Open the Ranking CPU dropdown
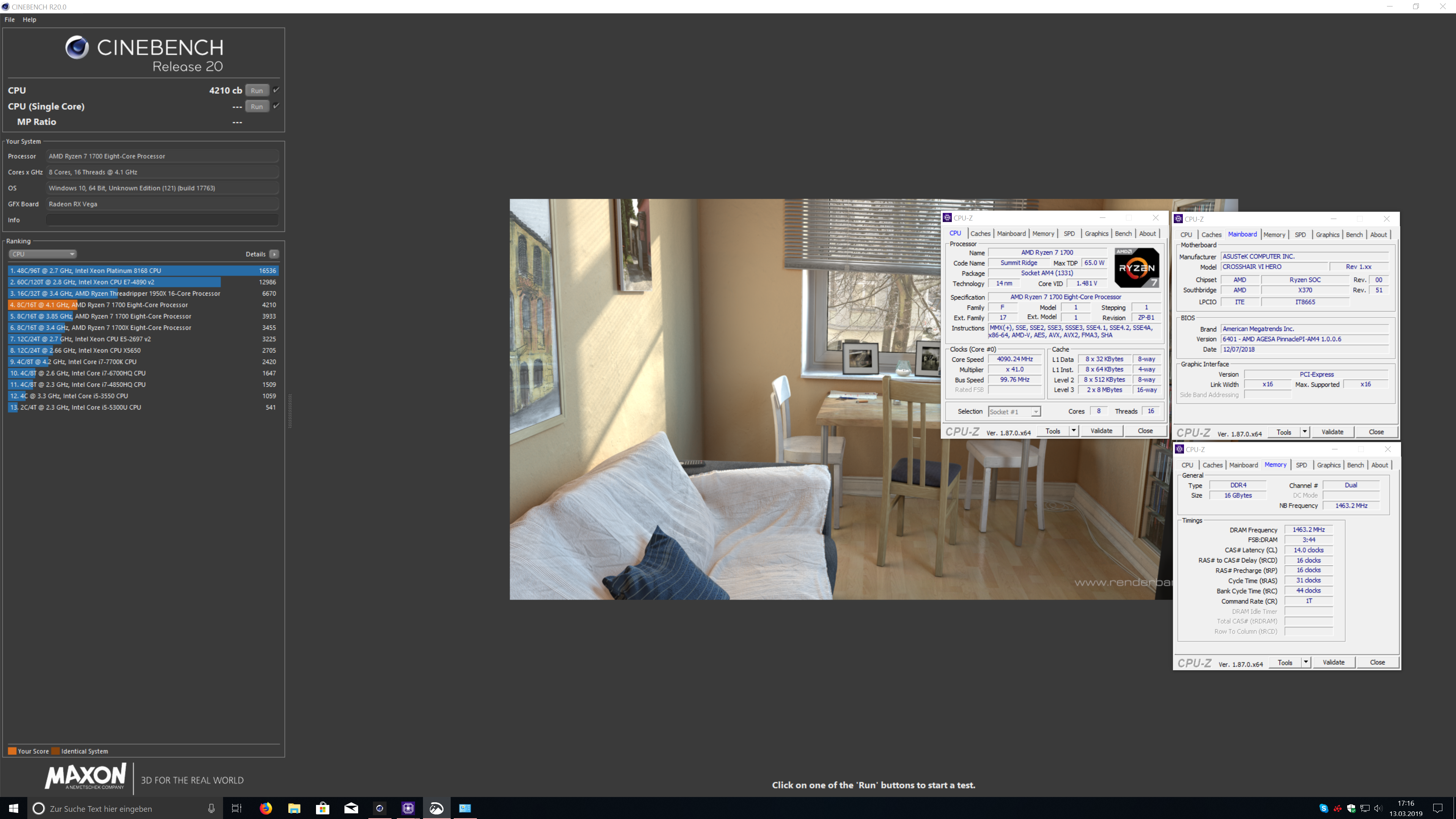 tap(42, 254)
